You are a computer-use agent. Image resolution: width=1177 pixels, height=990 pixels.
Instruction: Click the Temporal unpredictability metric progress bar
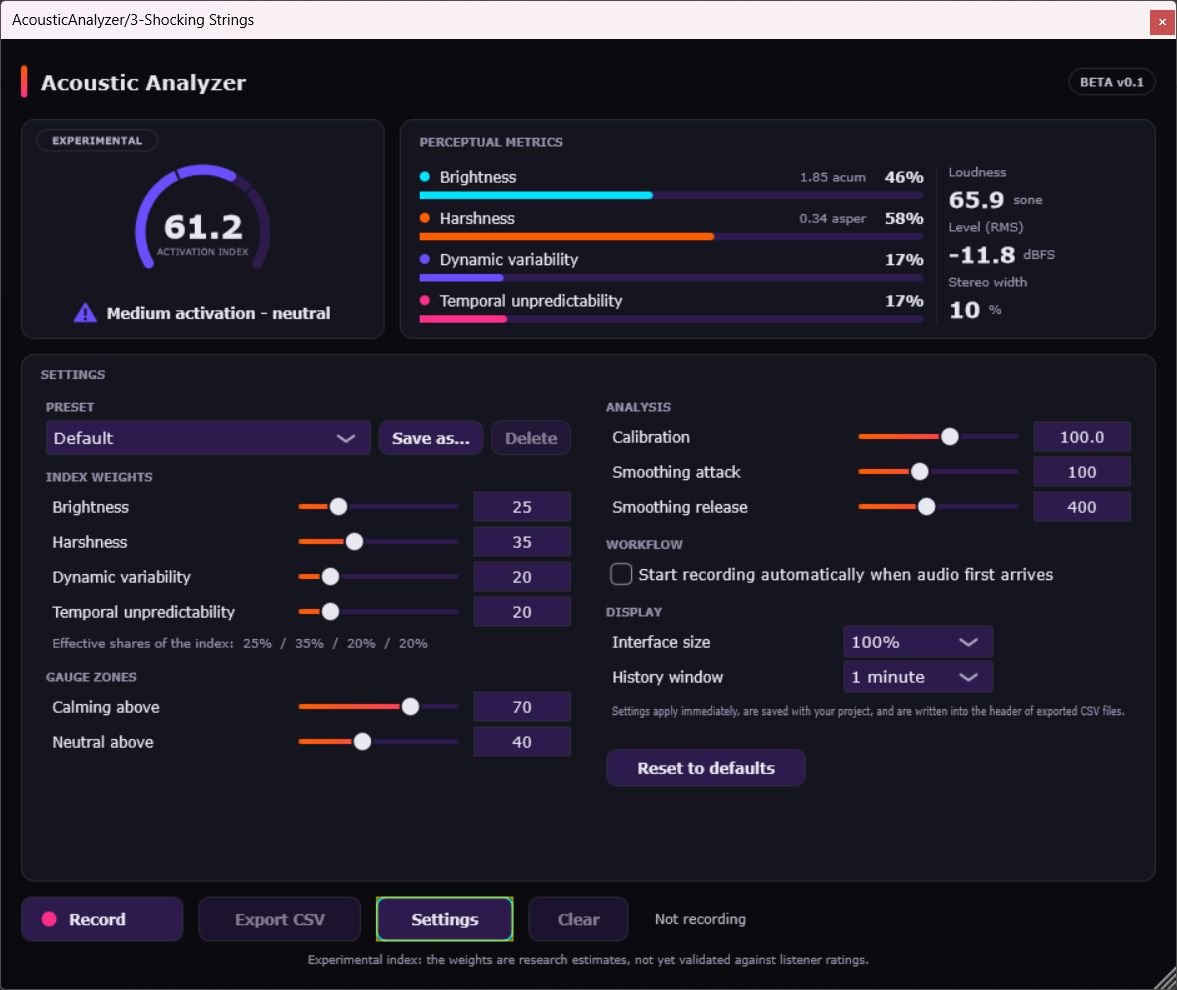671,319
